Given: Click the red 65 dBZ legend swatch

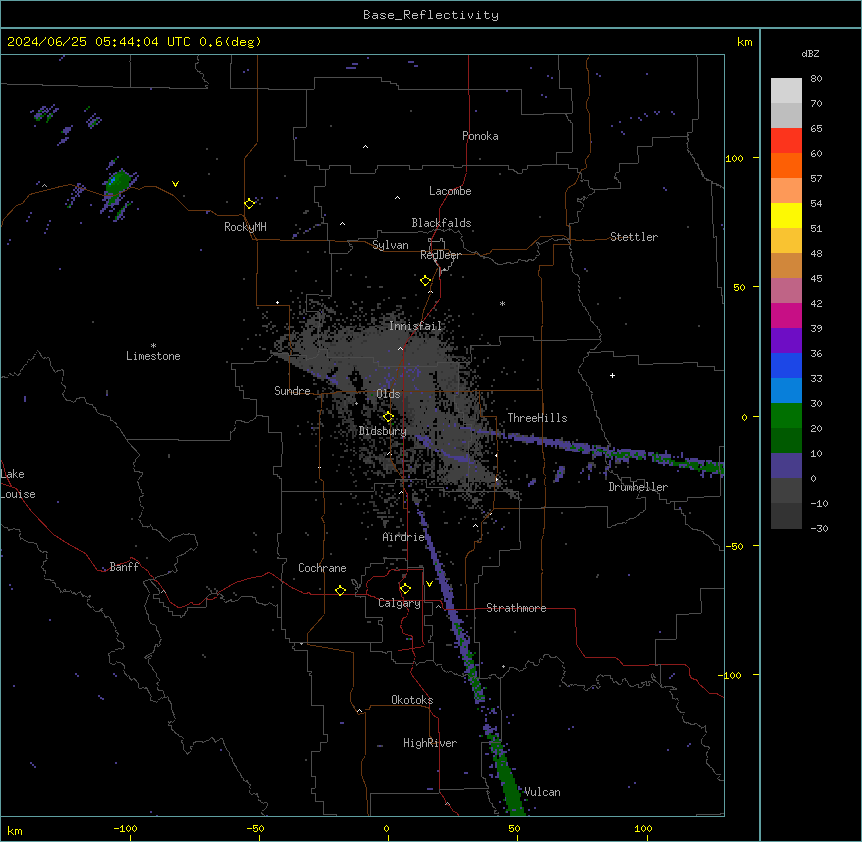Looking at the screenshot, I should pos(786,140).
